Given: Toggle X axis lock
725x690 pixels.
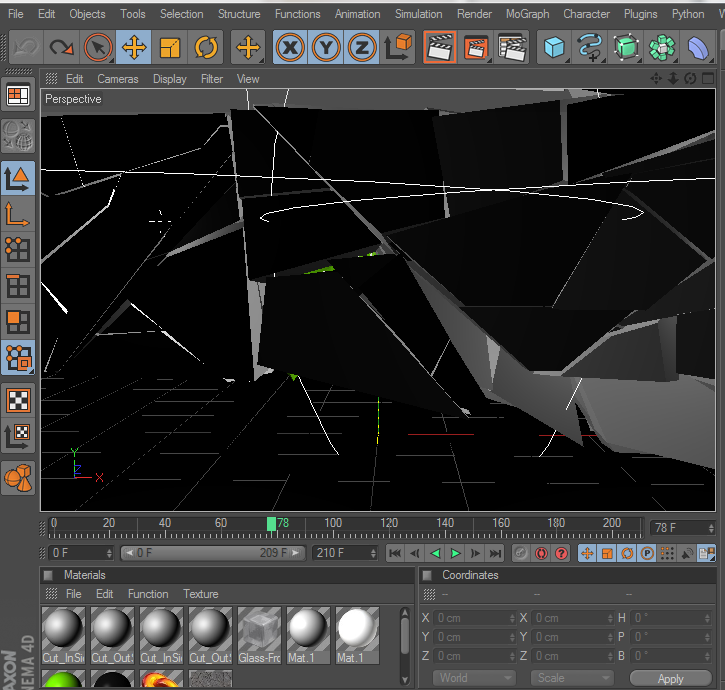Looking at the screenshot, I should 290,47.
